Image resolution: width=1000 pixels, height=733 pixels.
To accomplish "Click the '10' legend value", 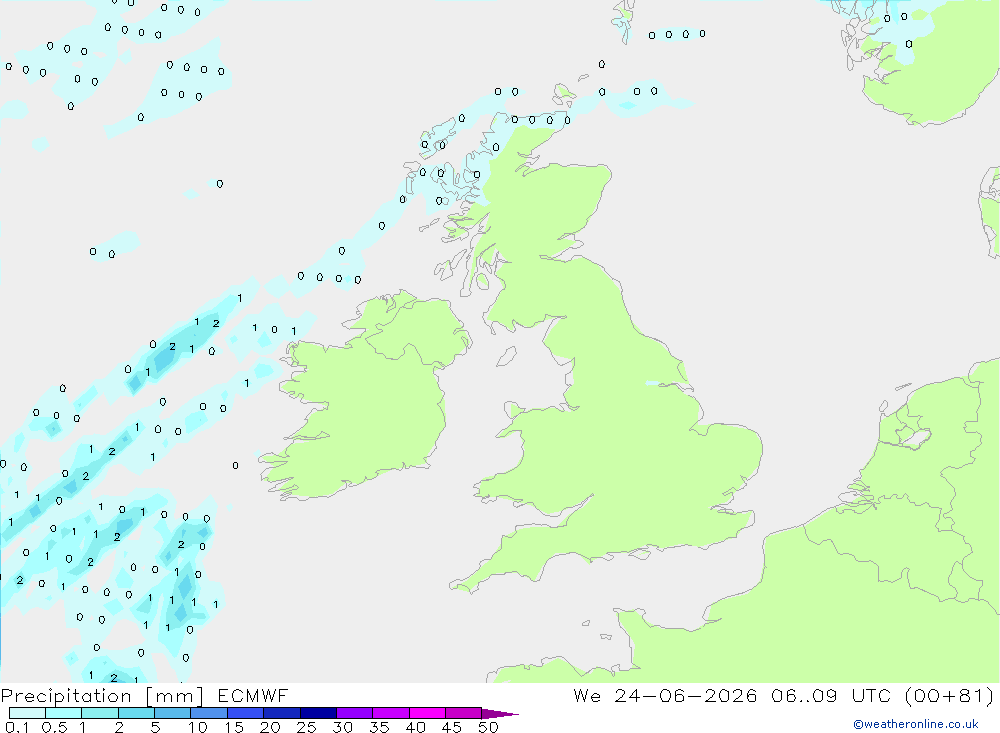I will click(198, 727).
